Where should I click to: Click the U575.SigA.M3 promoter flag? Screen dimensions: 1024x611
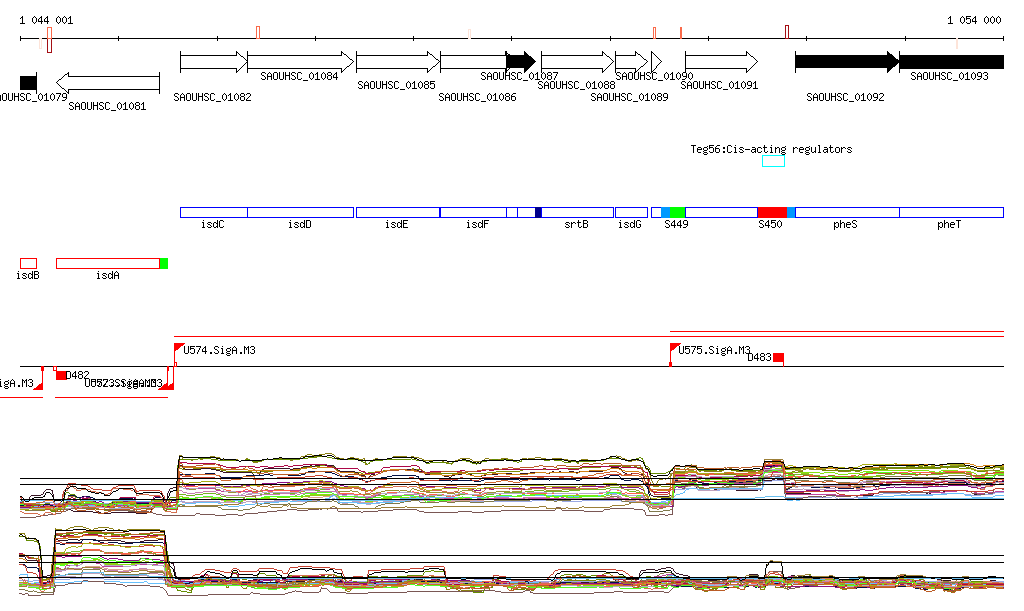click(673, 349)
